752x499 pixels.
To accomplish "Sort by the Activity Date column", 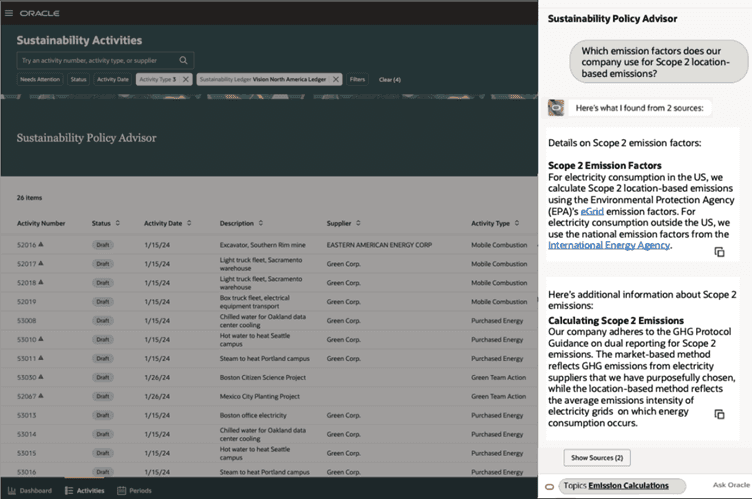I will [189, 223].
